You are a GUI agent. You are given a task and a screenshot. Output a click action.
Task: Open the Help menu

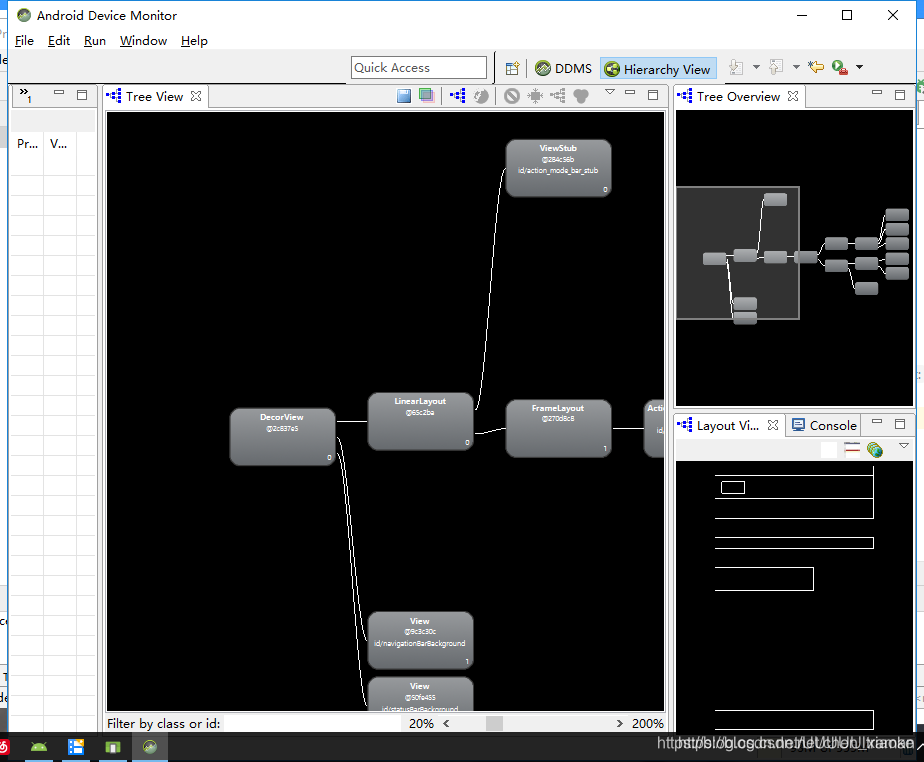pyautogui.click(x=194, y=41)
